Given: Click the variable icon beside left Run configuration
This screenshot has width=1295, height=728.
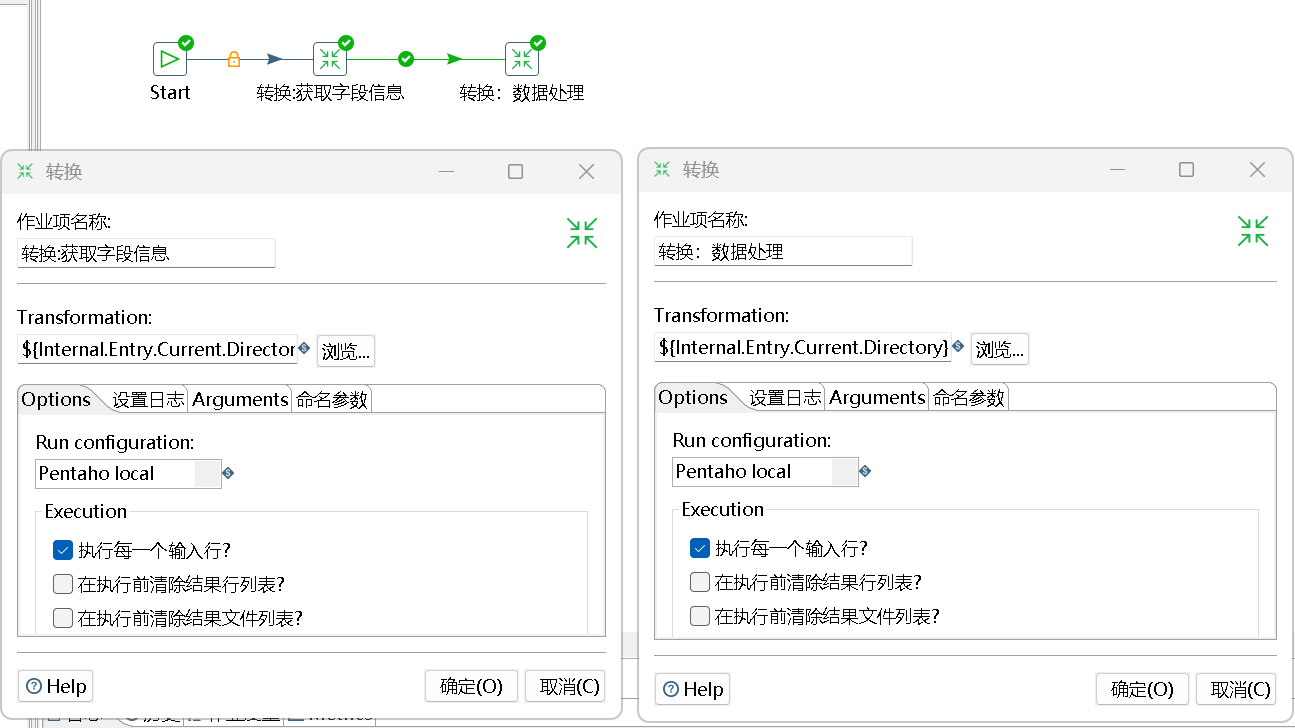Looking at the screenshot, I should tap(228, 473).
